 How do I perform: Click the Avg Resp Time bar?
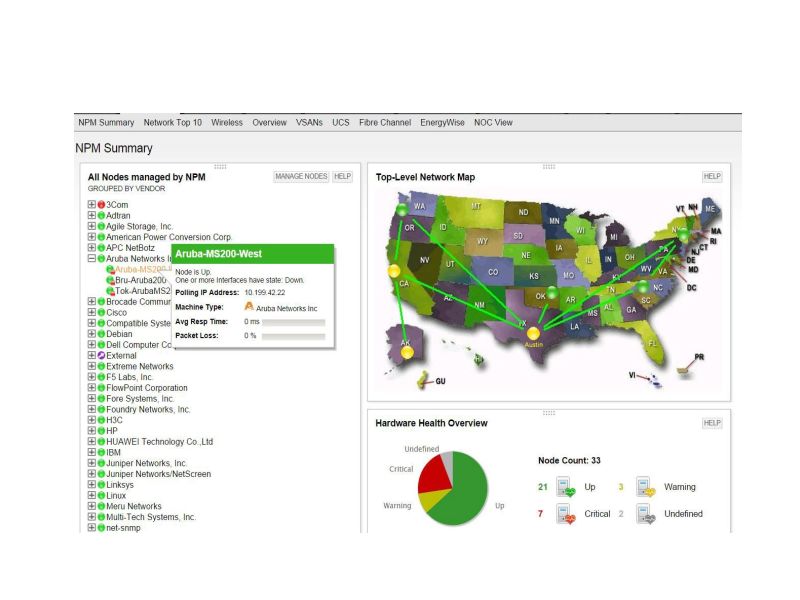293,322
